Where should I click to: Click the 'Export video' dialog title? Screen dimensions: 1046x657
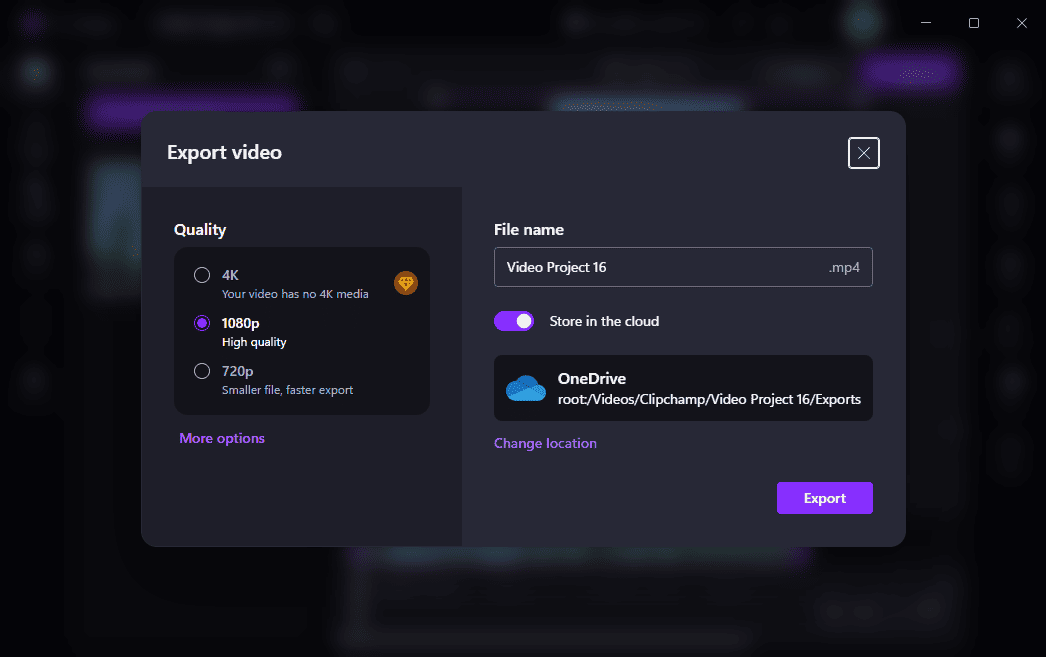224,152
